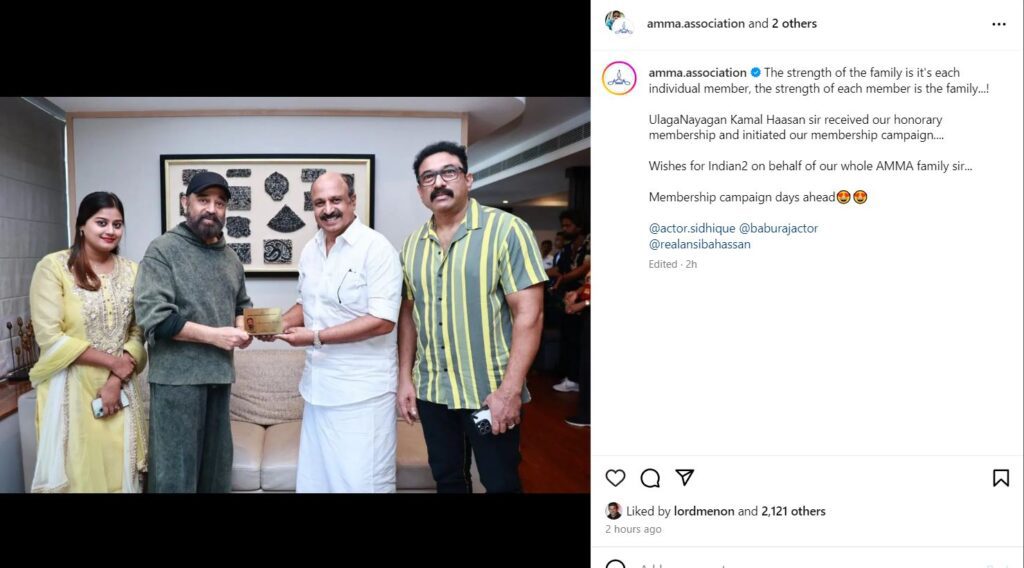Click the emoji icon in comment field
The height and width of the screenshot is (568, 1024).
click(x=615, y=565)
